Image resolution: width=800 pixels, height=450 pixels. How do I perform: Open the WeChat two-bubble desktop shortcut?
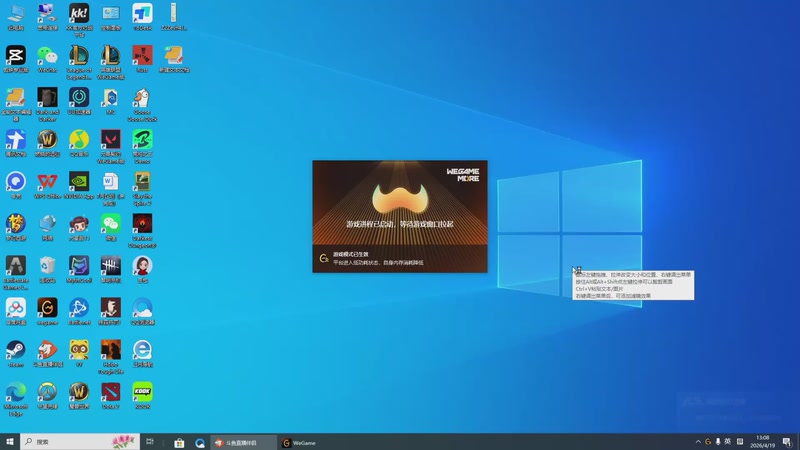tap(47, 59)
